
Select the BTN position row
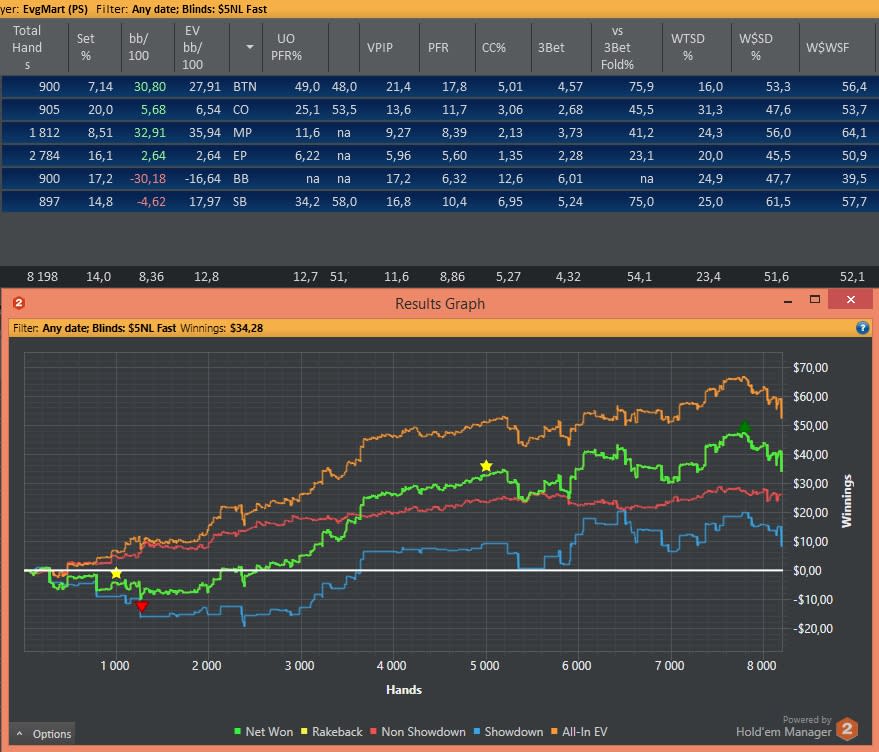[440, 87]
